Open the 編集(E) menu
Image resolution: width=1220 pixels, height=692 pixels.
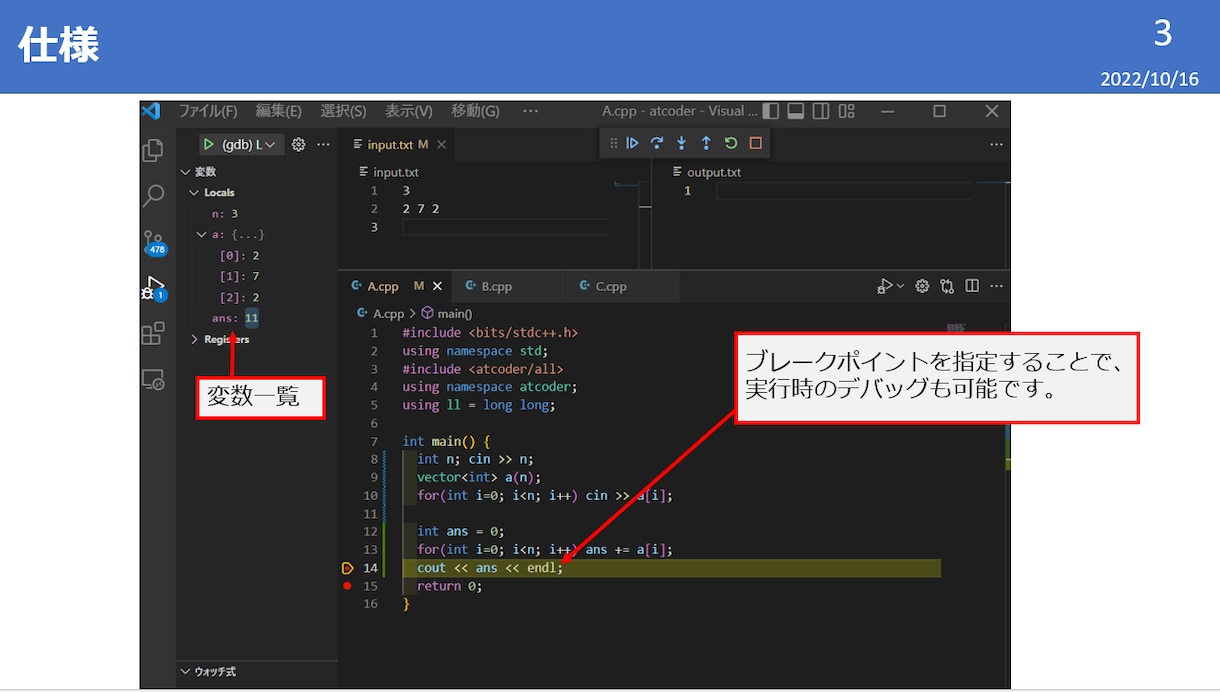[279, 111]
